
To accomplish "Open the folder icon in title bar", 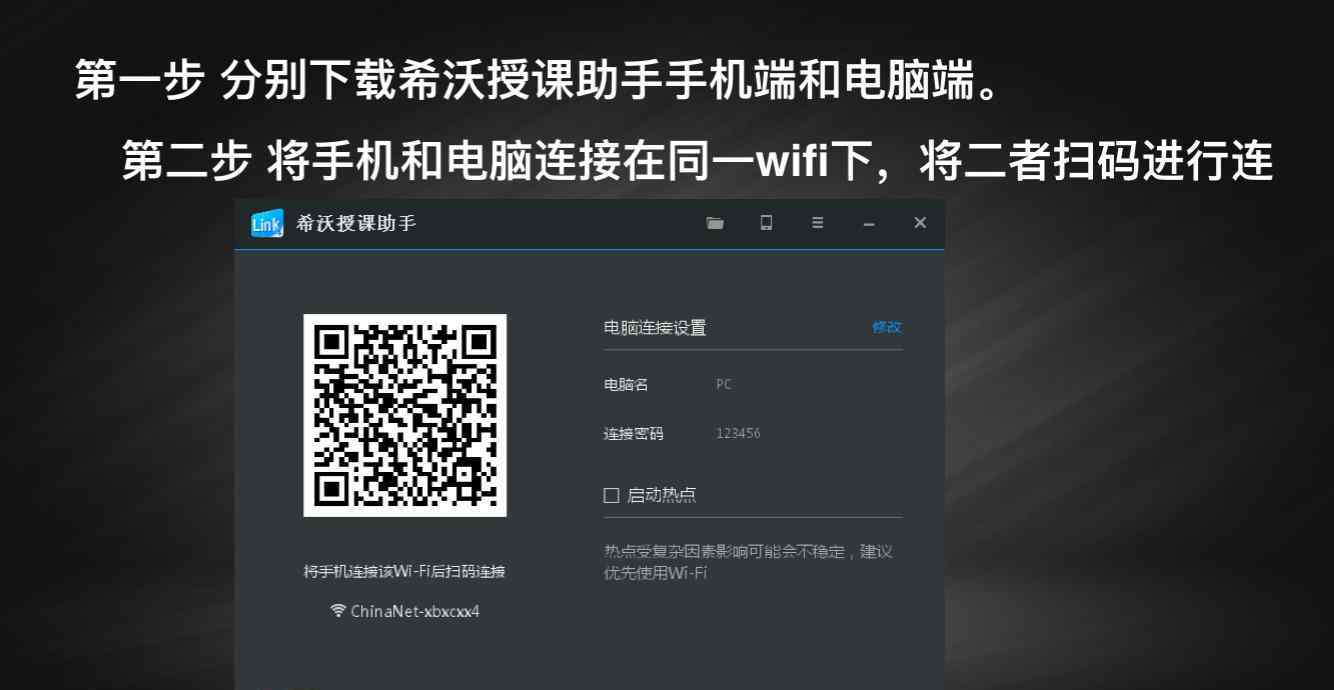I will tap(715, 223).
